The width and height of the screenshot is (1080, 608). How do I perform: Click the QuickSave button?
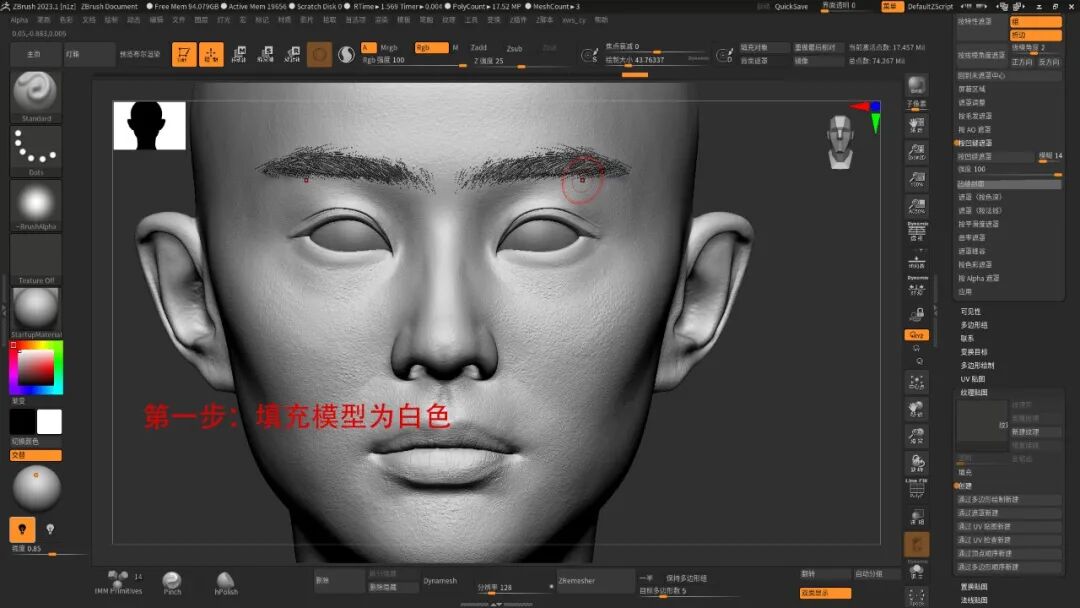click(x=792, y=6)
